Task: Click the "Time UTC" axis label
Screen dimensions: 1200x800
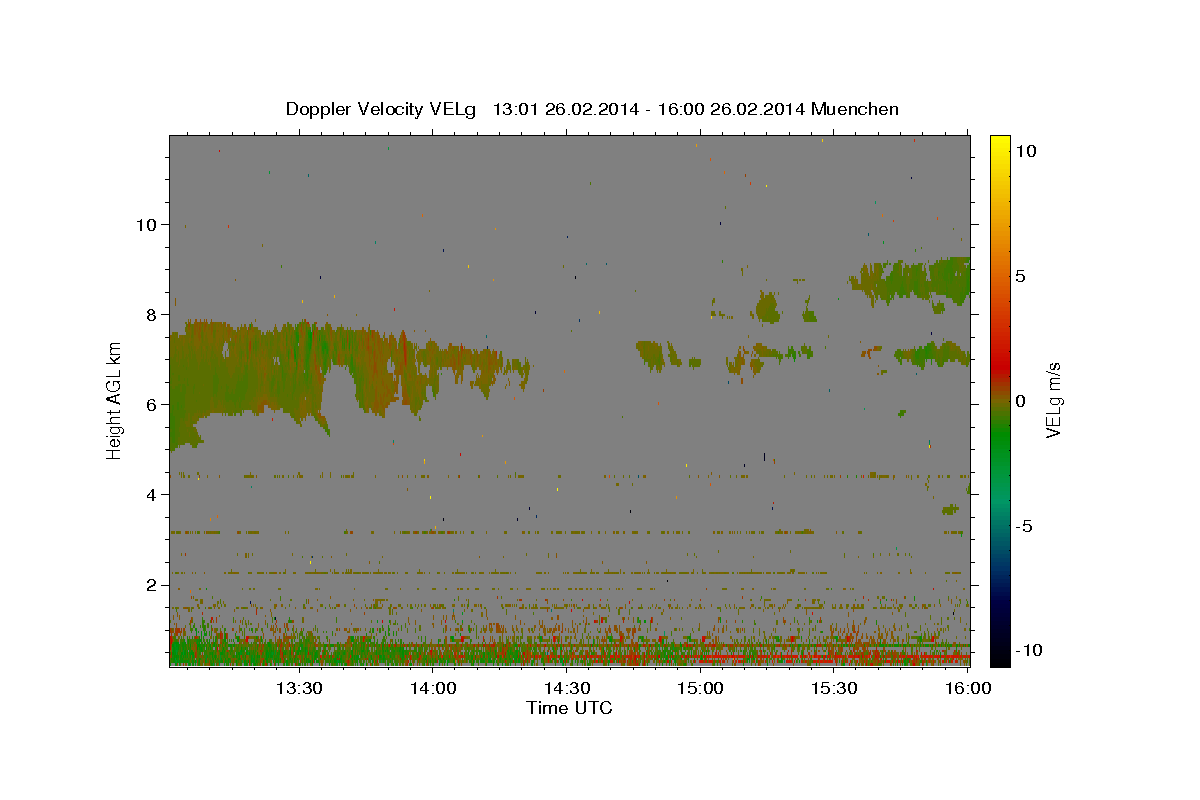Action: click(569, 708)
